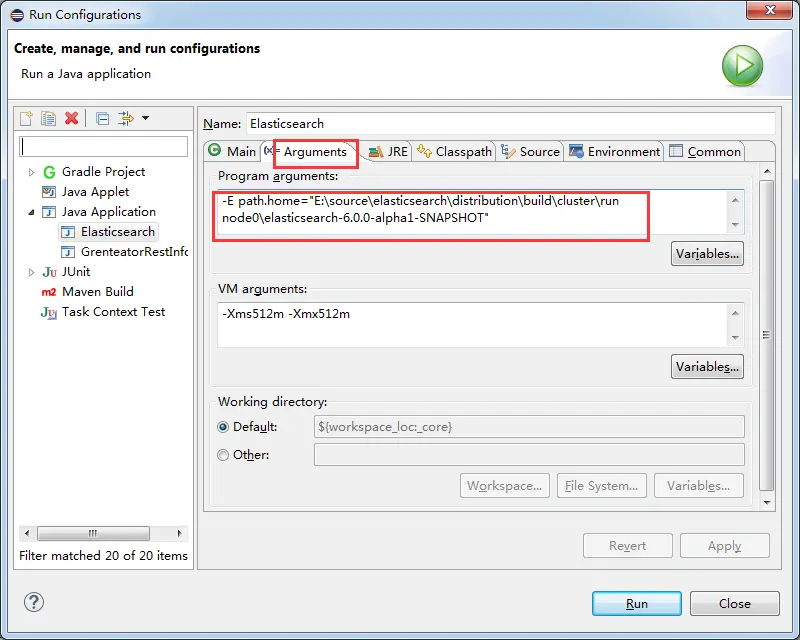
Task: Click configuration tree scroll right arrow
Action: (180, 533)
